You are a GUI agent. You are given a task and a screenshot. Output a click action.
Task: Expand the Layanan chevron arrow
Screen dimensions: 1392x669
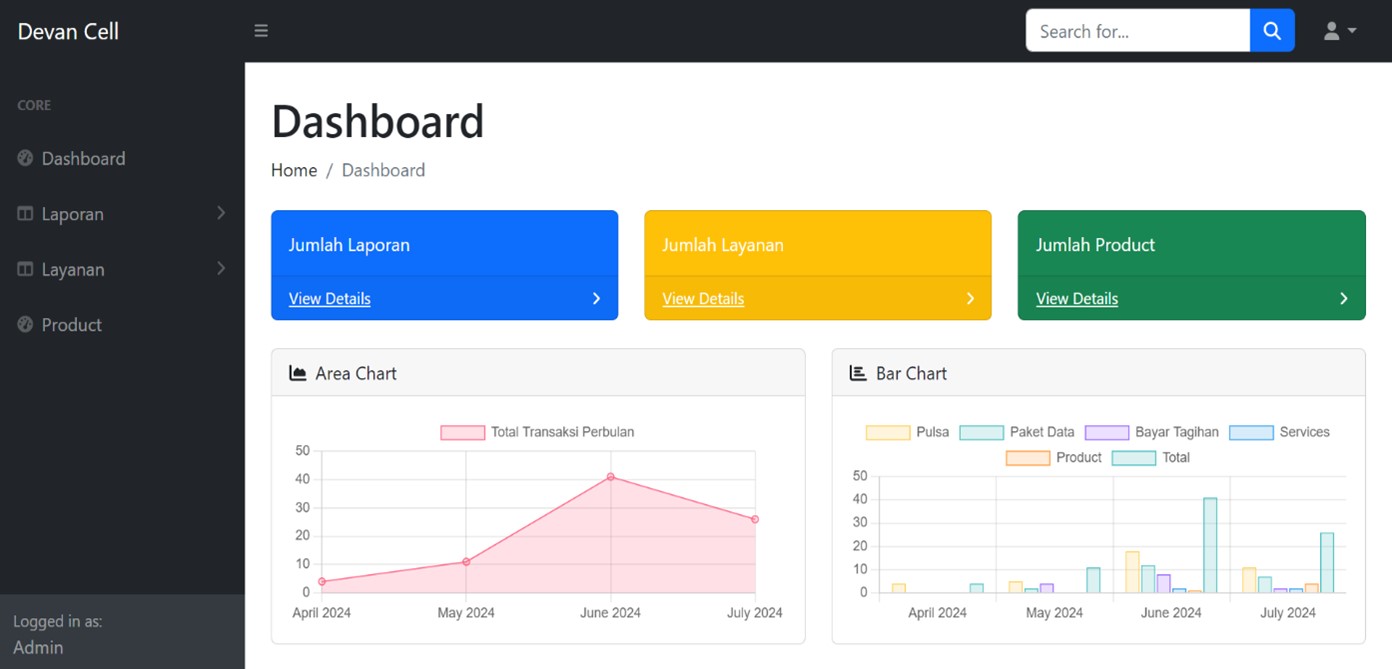pos(221,268)
